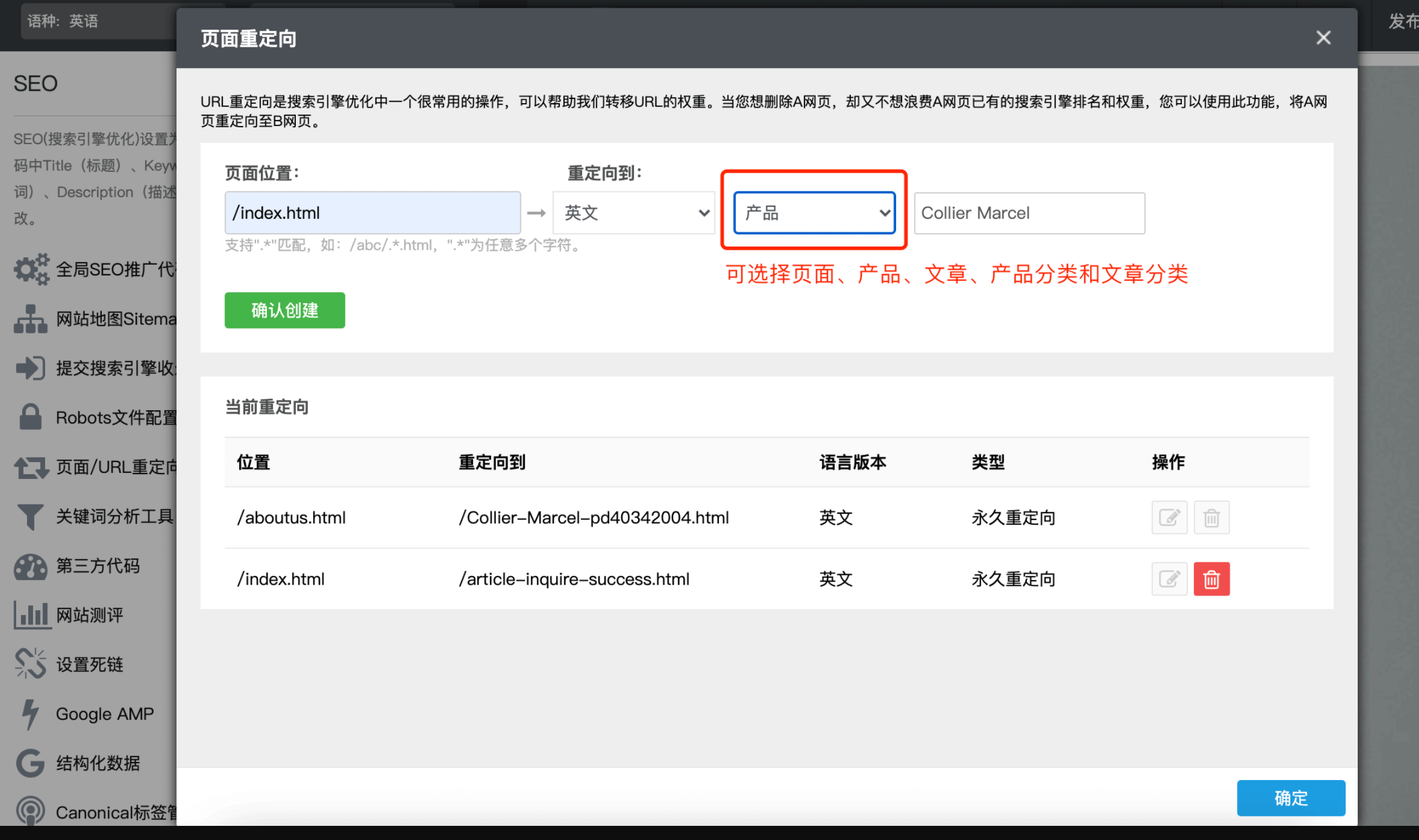Screen dimensions: 1419x840
Task: Open the 第三方代码 section
Action: (x=94, y=566)
